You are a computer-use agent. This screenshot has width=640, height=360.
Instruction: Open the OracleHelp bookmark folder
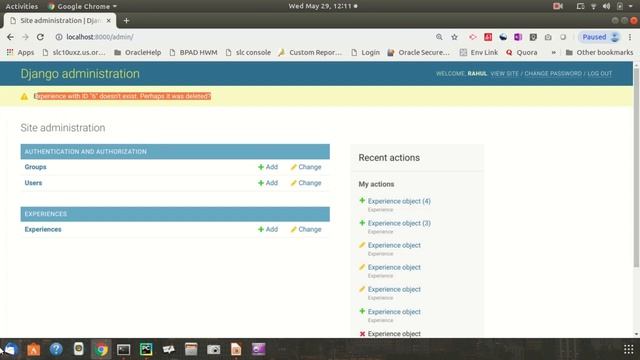(x=138, y=52)
